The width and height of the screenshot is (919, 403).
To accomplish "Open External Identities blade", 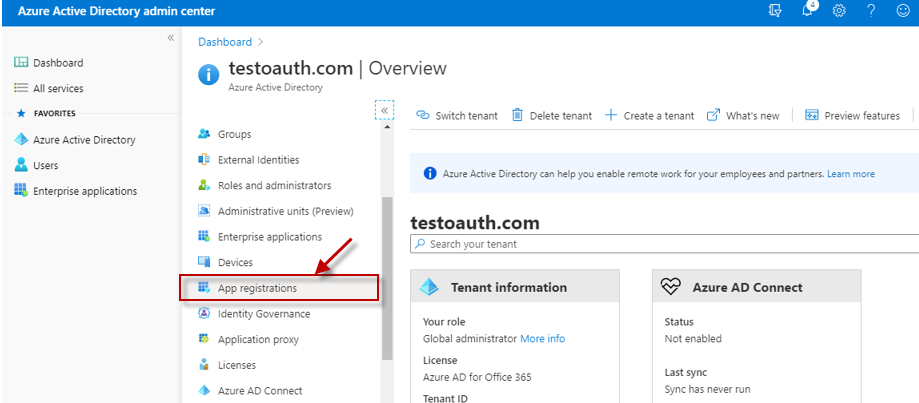I will pyautogui.click(x=258, y=160).
